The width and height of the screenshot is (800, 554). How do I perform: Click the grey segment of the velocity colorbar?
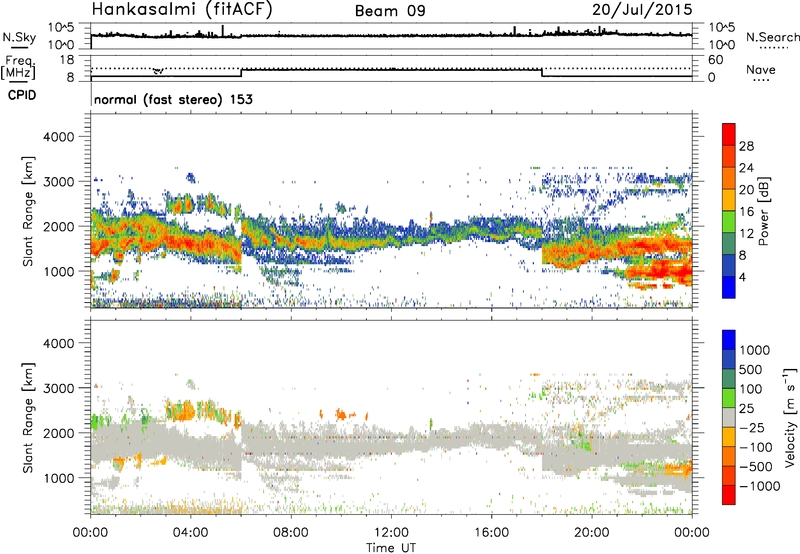click(729, 417)
